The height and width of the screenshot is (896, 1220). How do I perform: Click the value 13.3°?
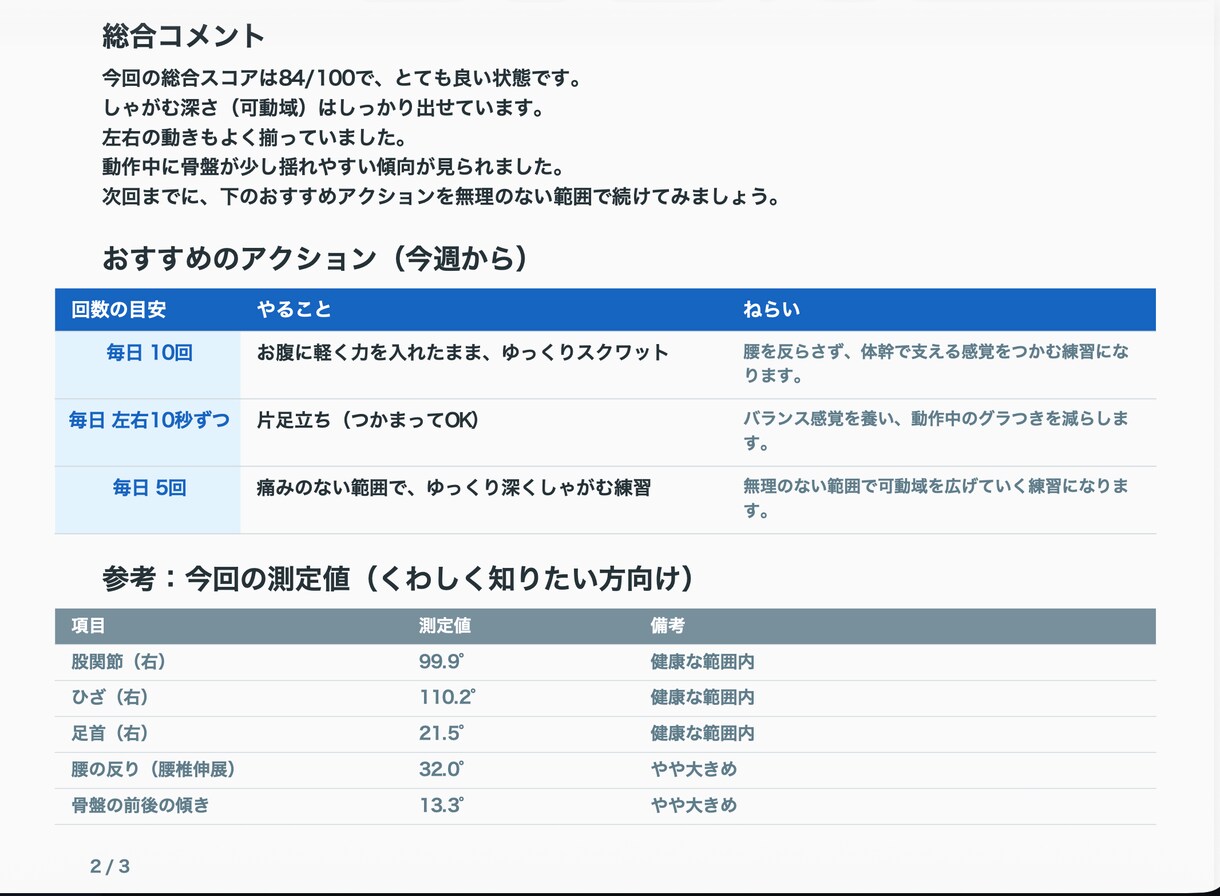442,806
